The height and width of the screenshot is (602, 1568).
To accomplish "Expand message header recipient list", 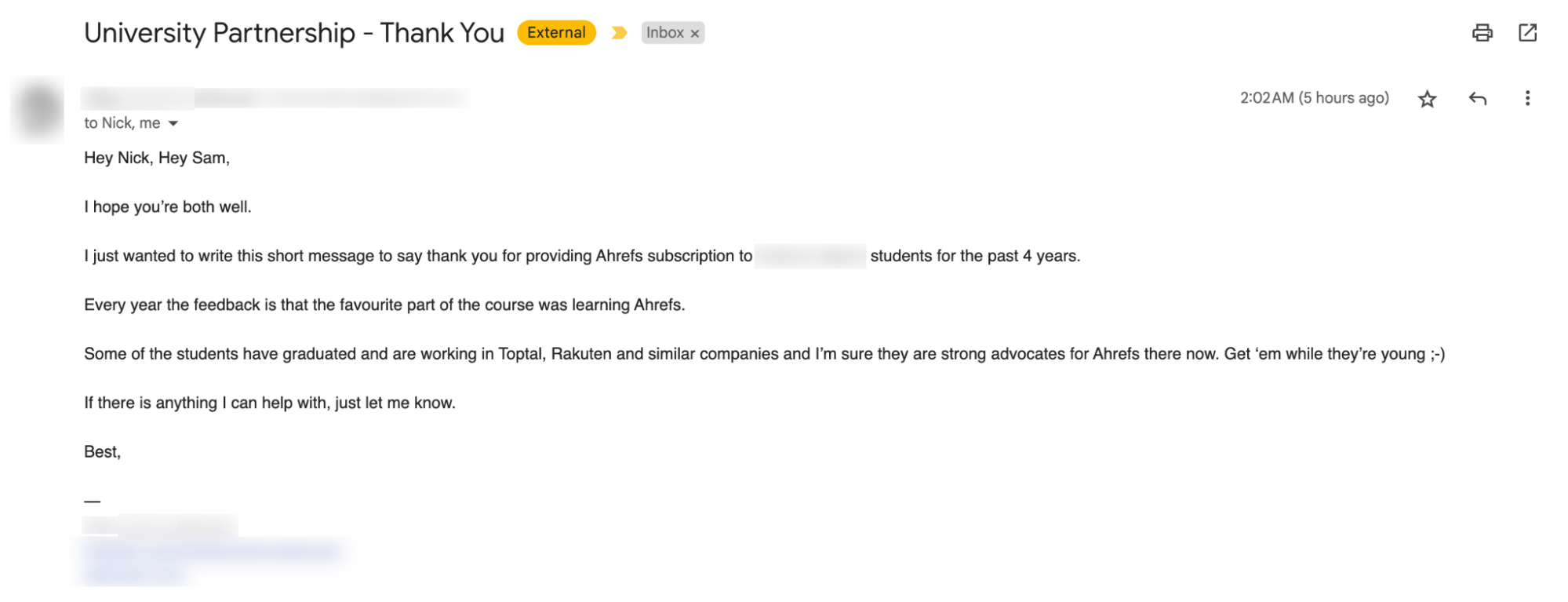I will (173, 123).
